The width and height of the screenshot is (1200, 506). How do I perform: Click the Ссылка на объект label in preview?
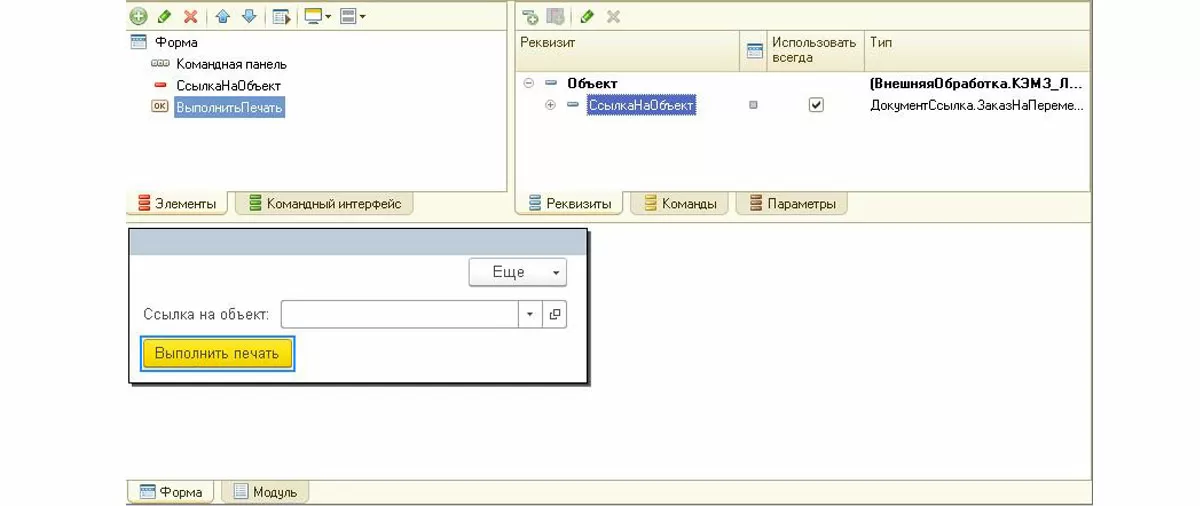(207, 314)
